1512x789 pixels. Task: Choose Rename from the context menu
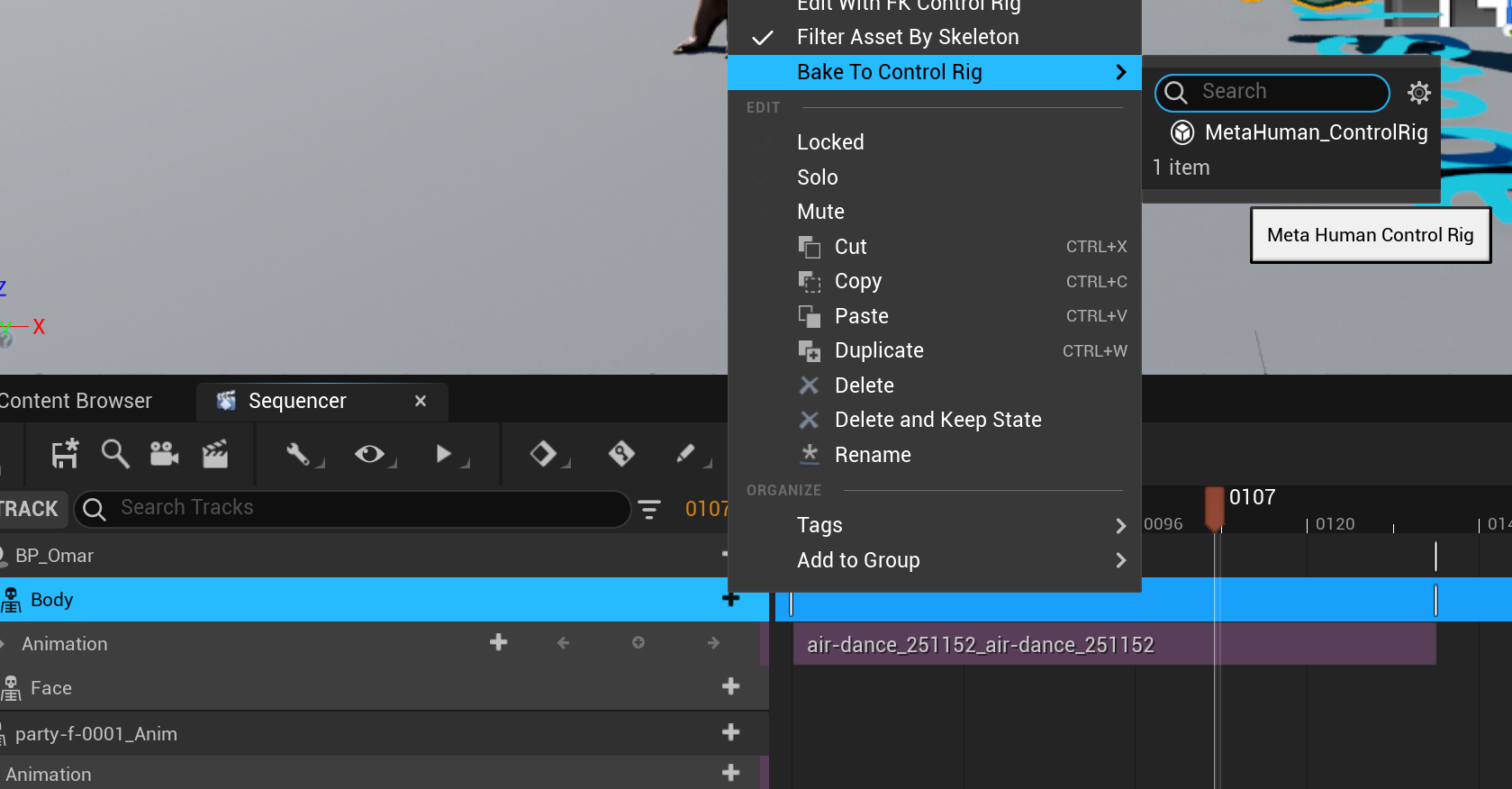[x=935, y=455]
